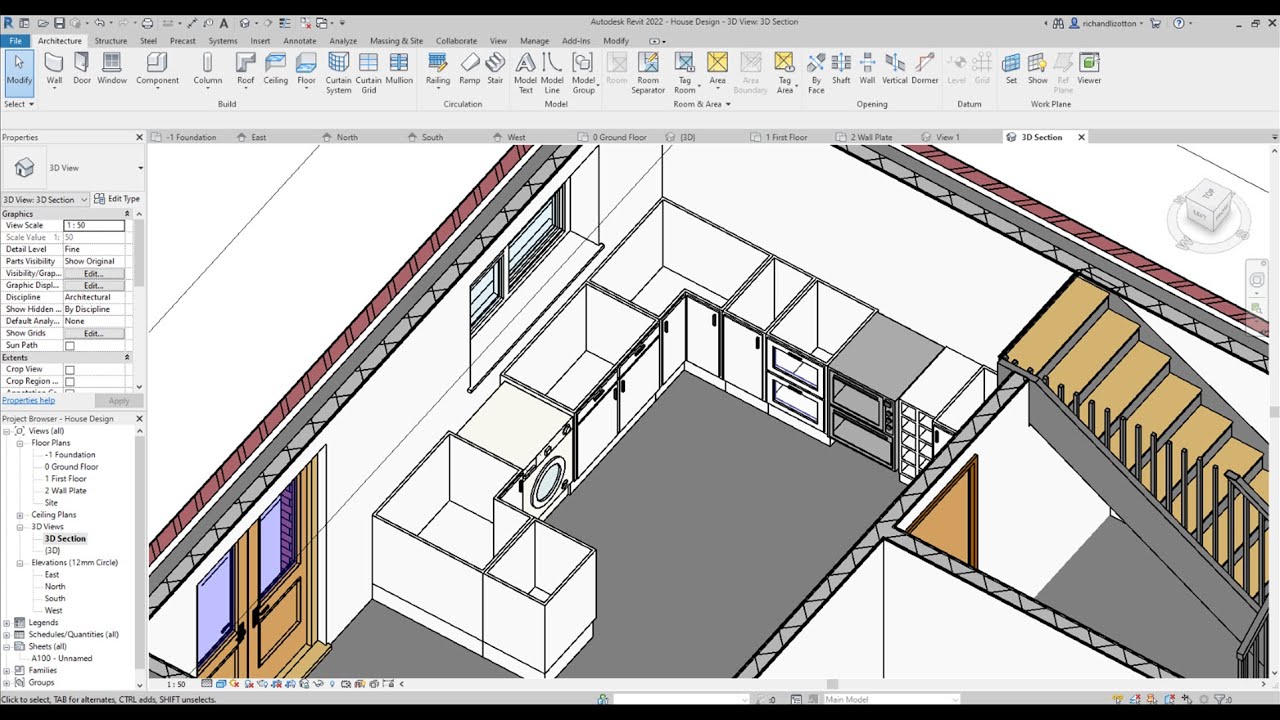
Task: Select the Floor tool
Action: [306, 69]
